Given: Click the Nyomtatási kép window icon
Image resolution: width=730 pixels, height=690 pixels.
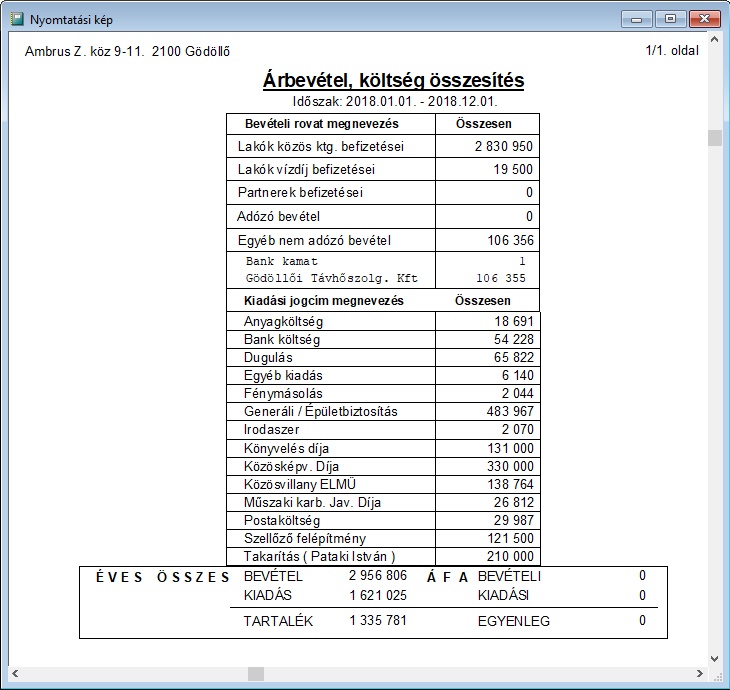Looking at the screenshot, I should pyautogui.click(x=17, y=20).
